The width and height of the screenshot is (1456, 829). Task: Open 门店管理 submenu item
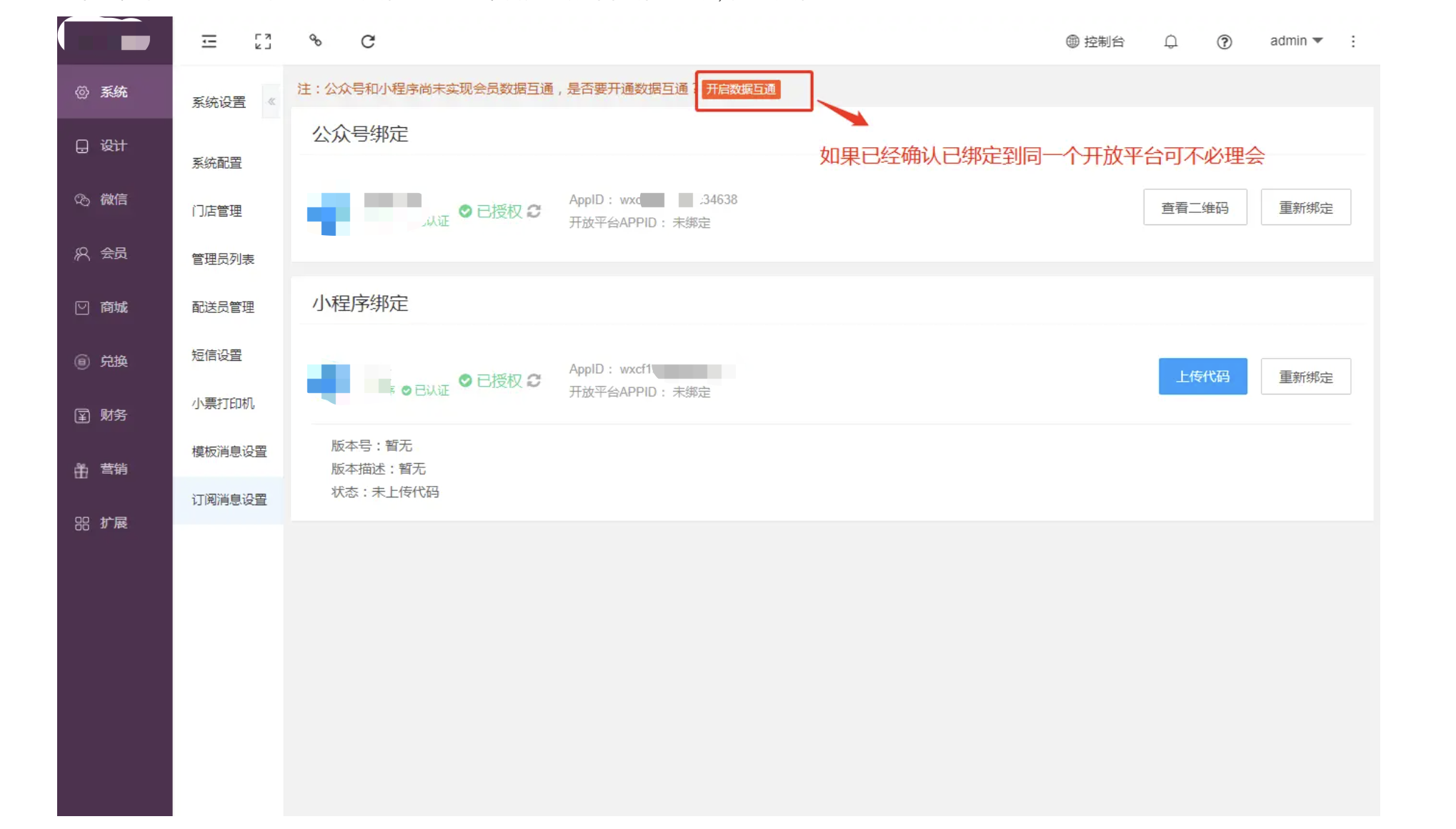coord(216,211)
